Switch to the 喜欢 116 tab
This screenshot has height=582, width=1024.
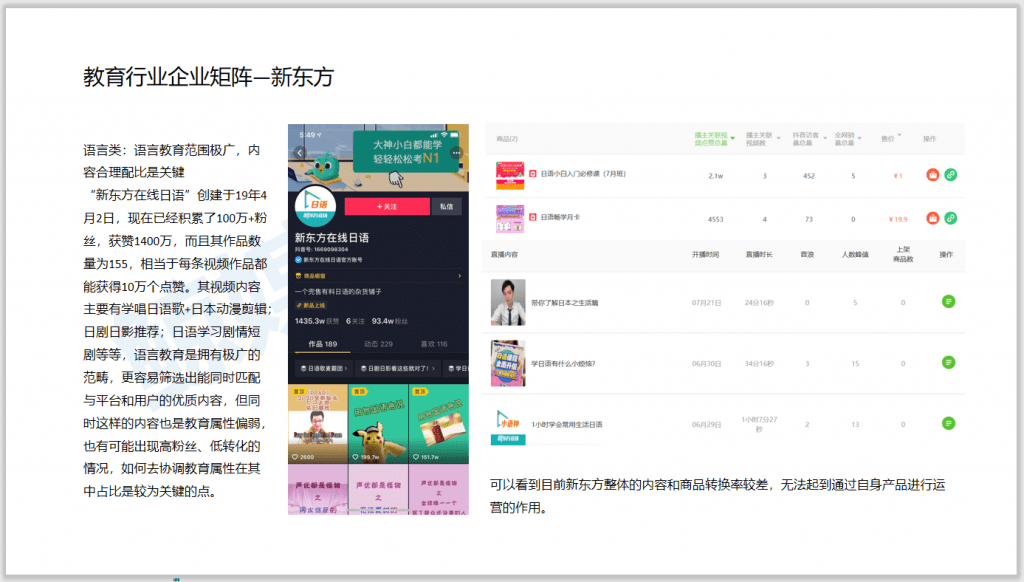coord(434,344)
